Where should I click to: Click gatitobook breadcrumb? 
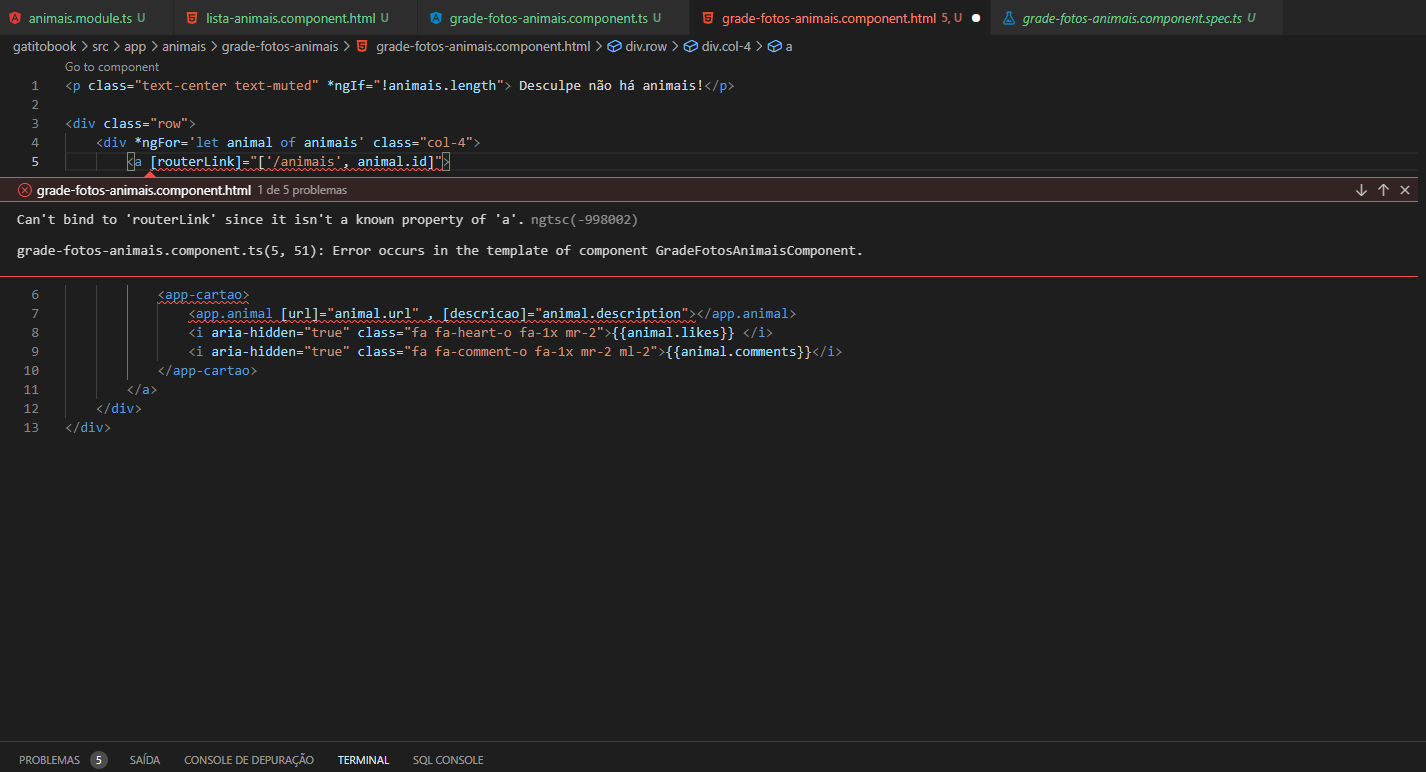coord(44,46)
